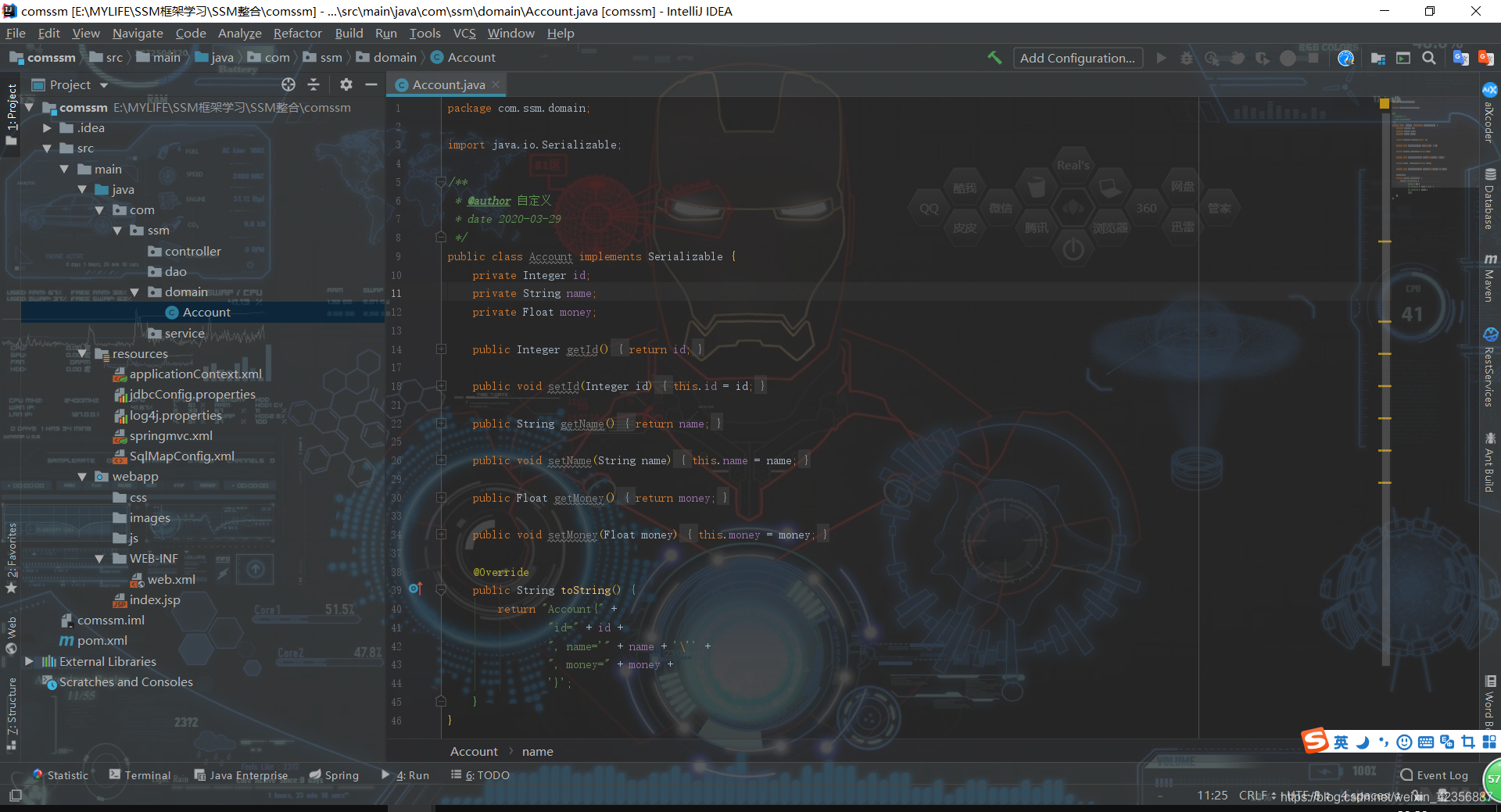Open the aiXcoder side panel
1501x812 pixels.
(x=1489, y=114)
